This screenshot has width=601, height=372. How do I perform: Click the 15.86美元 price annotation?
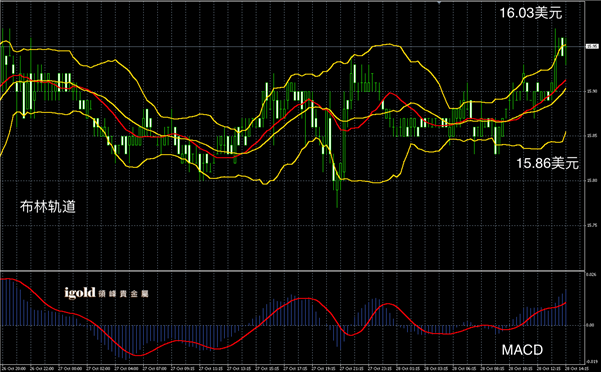[x=547, y=163]
